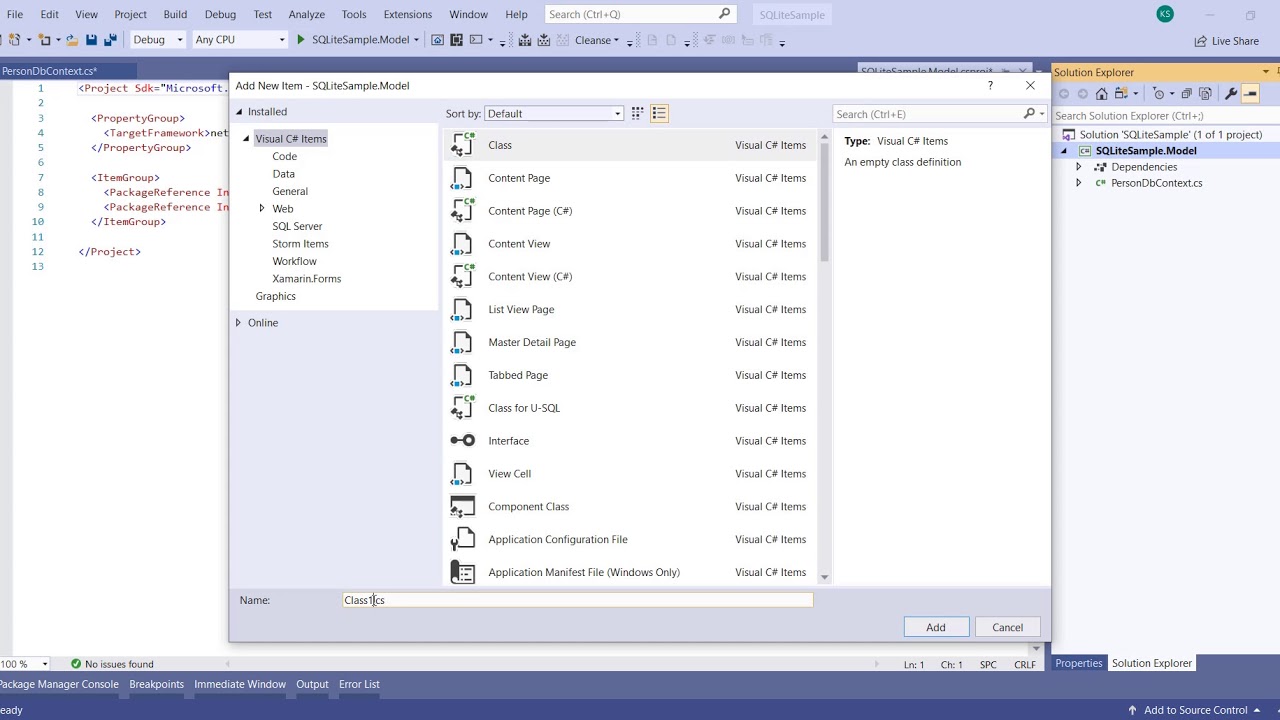Image resolution: width=1280 pixels, height=720 pixels.
Task: Open Solution Explorer Properties wrench icon
Action: tap(1231, 94)
